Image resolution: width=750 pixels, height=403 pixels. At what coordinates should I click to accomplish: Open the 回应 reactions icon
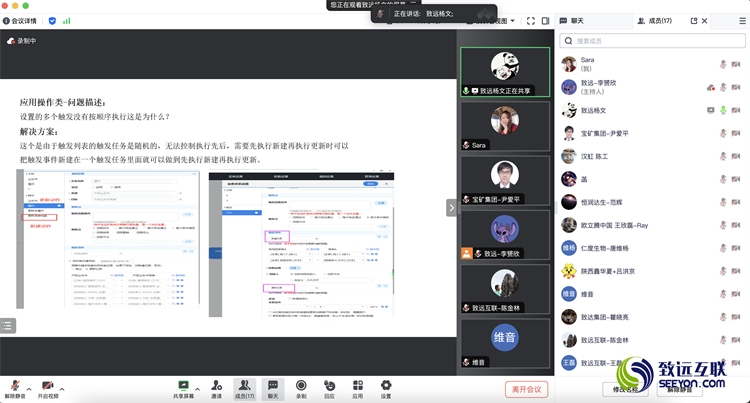(329, 385)
